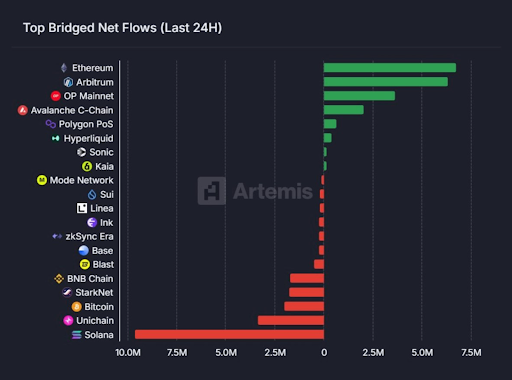Click the Mode Network label
Viewport: 512px width, 380px height.
click(x=82, y=180)
